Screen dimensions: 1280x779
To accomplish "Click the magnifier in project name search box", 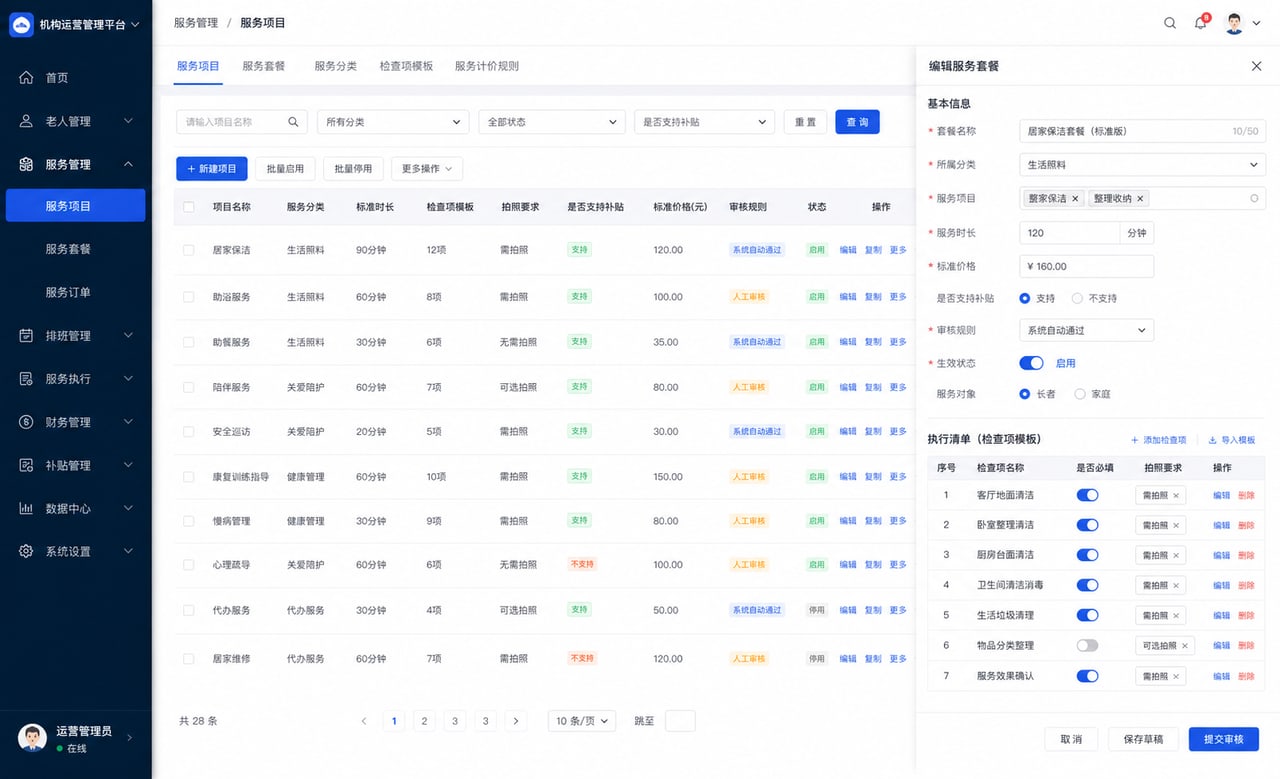I will (294, 122).
